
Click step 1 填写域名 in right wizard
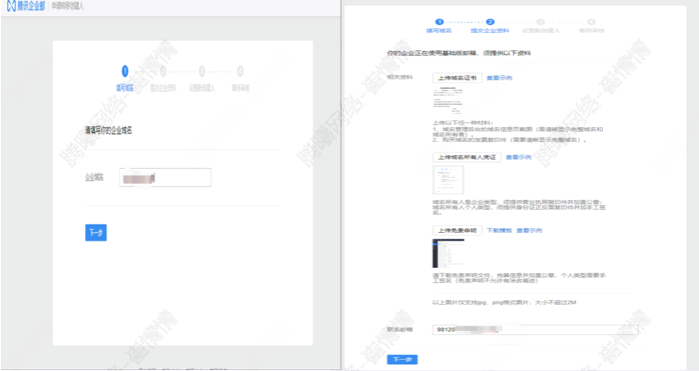tap(439, 26)
